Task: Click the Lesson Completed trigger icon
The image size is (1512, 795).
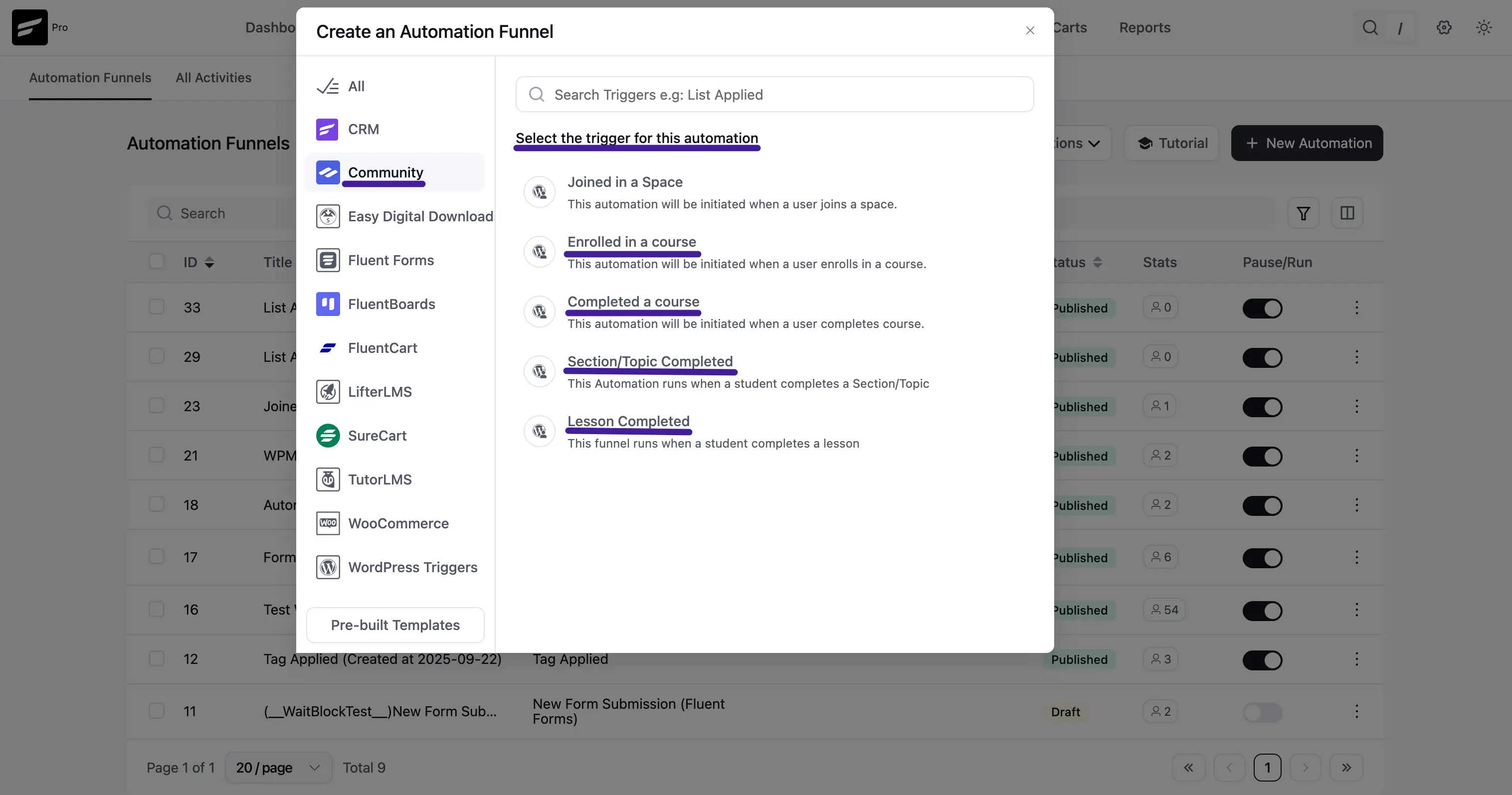Action: coord(540,431)
